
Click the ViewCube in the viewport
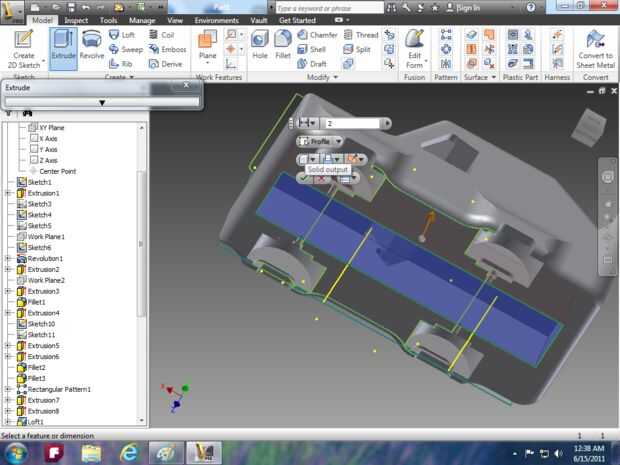[590, 127]
